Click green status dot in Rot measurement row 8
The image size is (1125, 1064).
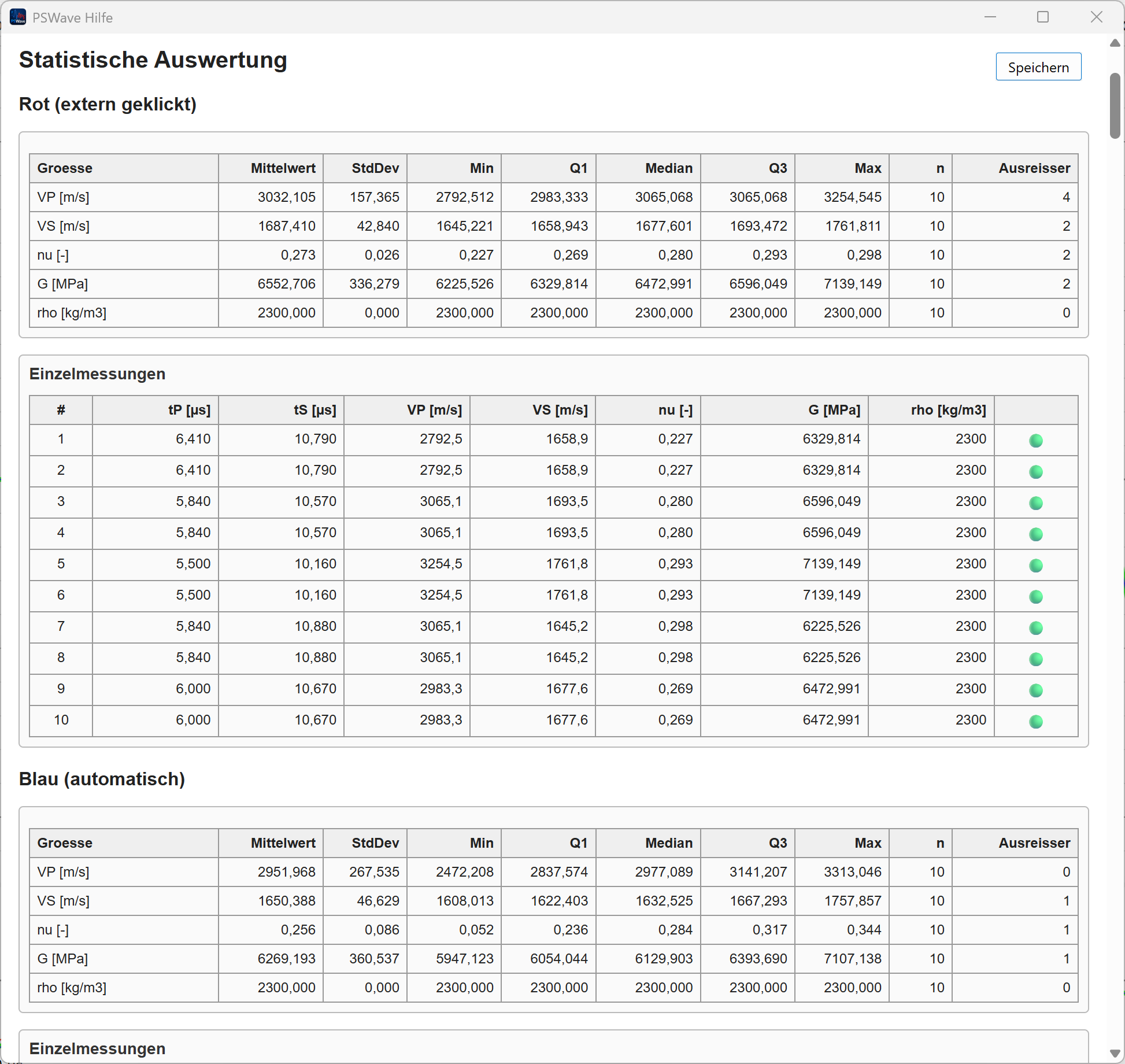point(1036,659)
